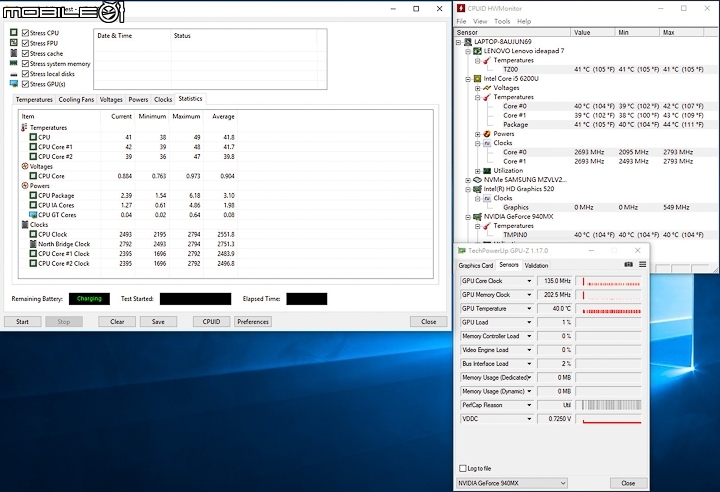Open the GPU Temperature sensor dropdown
The height and width of the screenshot is (492, 720).
(x=529, y=308)
